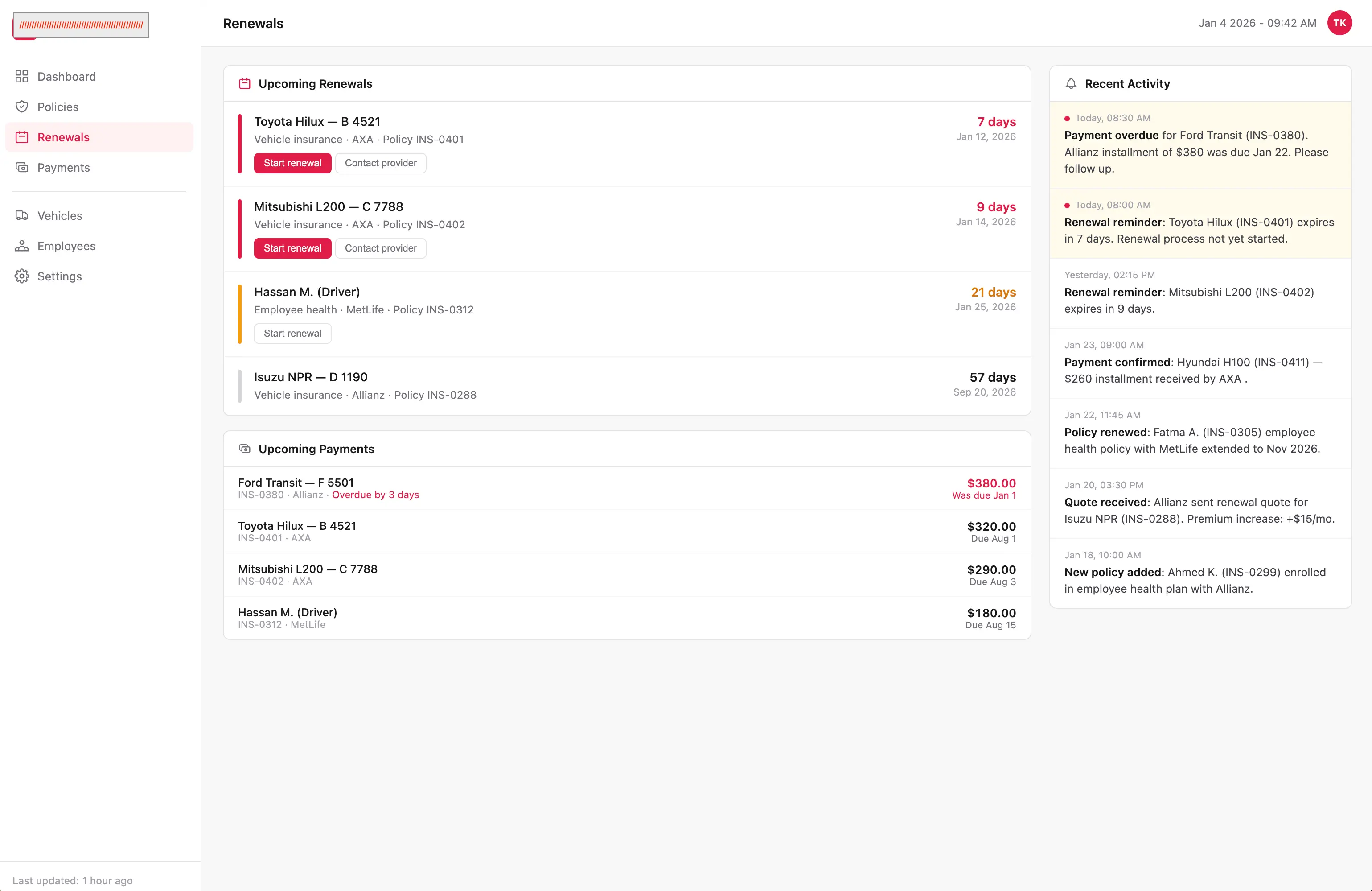This screenshot has height=891, width=1372.
Task: Click the '21 days' countdown
Action: click(x=993, y=293)
